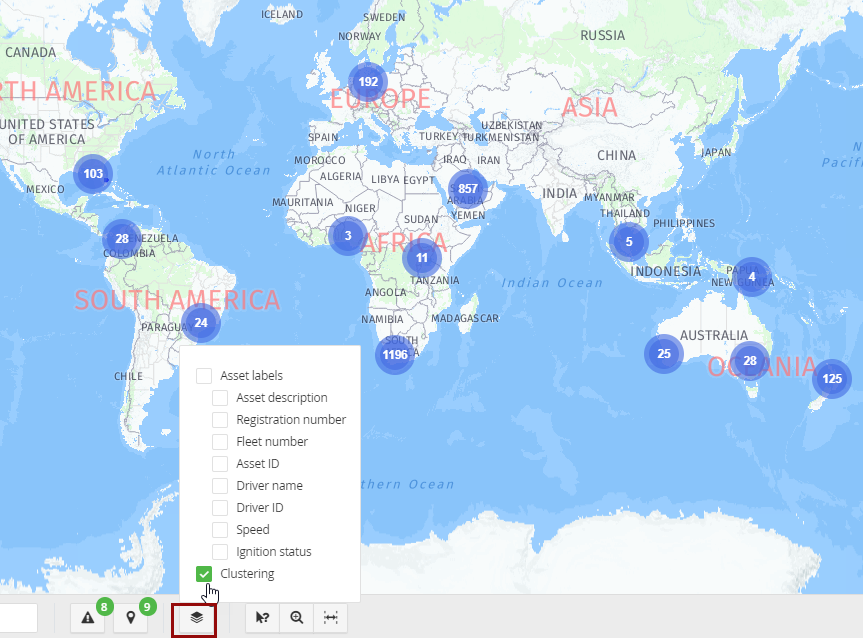Uncheck the Clustering checkbox
The width and height of the screenshot is (863, 638).
pos(204,574)
